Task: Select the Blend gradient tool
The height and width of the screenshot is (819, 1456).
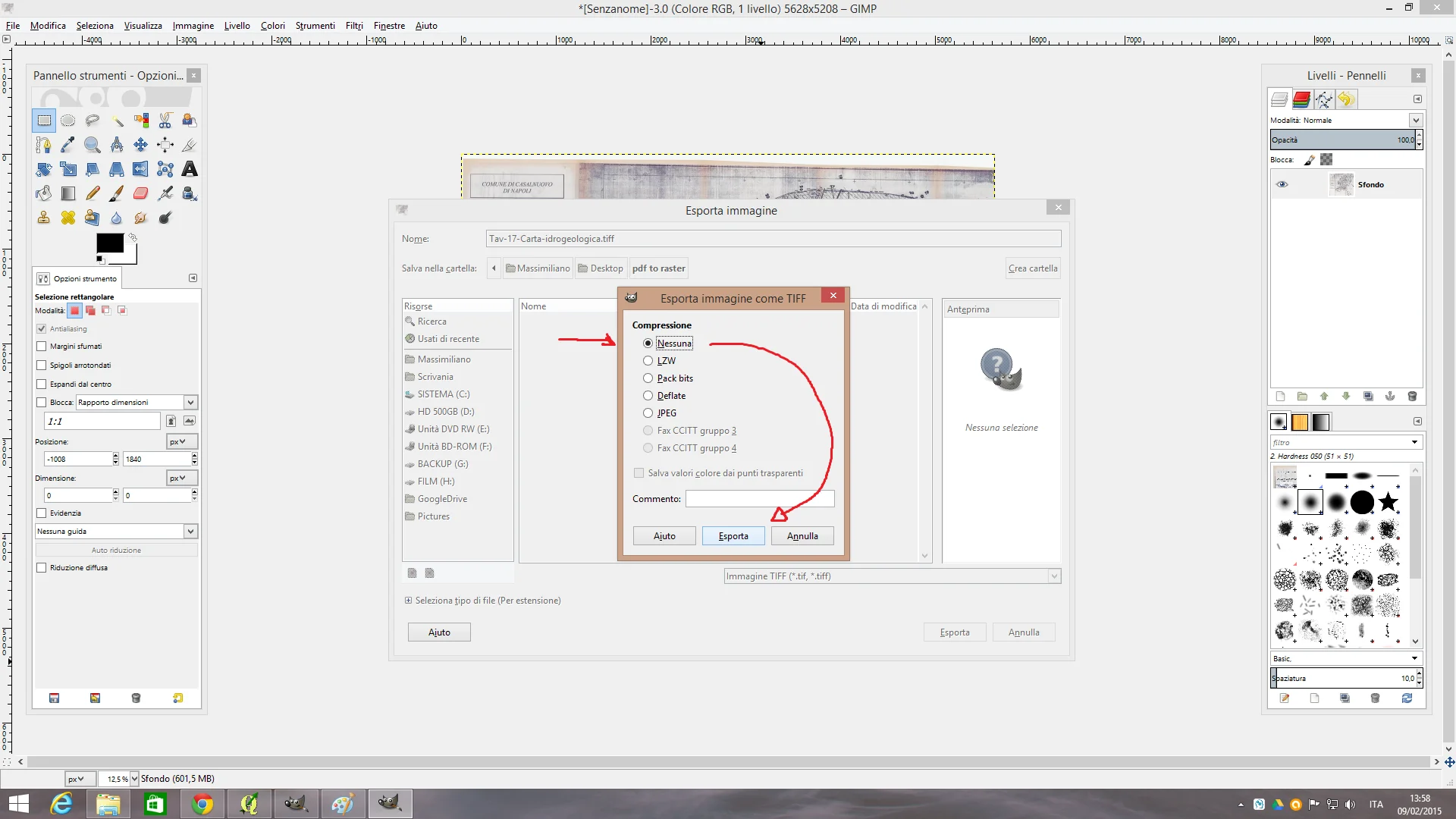Action: click(68, 193)
